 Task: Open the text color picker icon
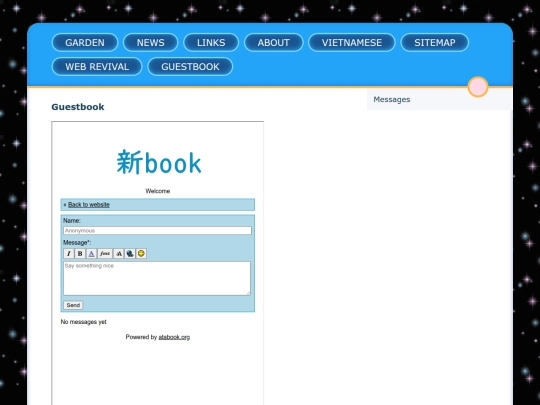pyautogui.click(x=91, y=254)
